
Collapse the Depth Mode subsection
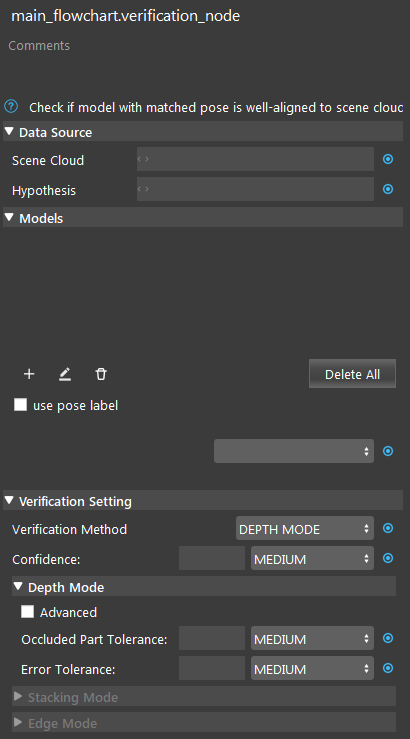[x=18, y=586]
